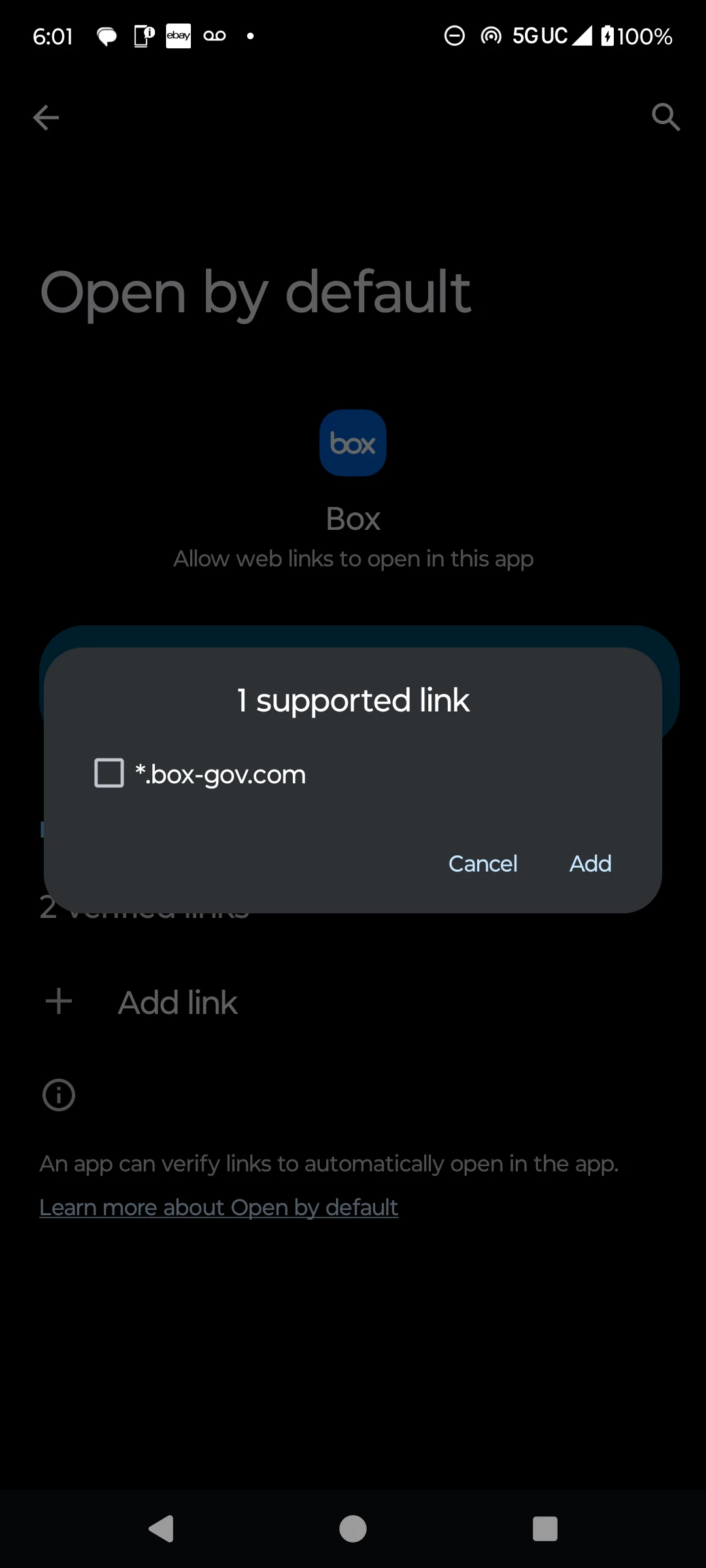Open Learn more about Open by default
Screen dimensions: 706x1568
(x=218, y=1207)
